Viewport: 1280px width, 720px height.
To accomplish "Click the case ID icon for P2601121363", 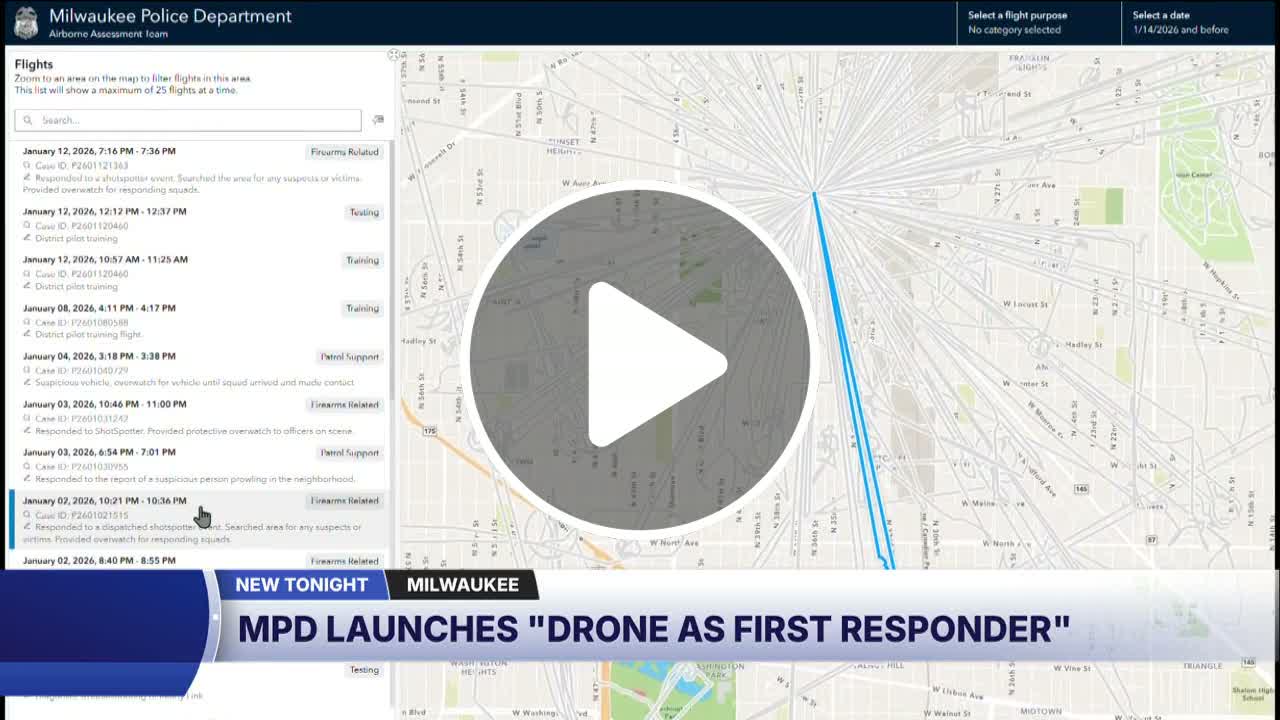I will 27,166.
